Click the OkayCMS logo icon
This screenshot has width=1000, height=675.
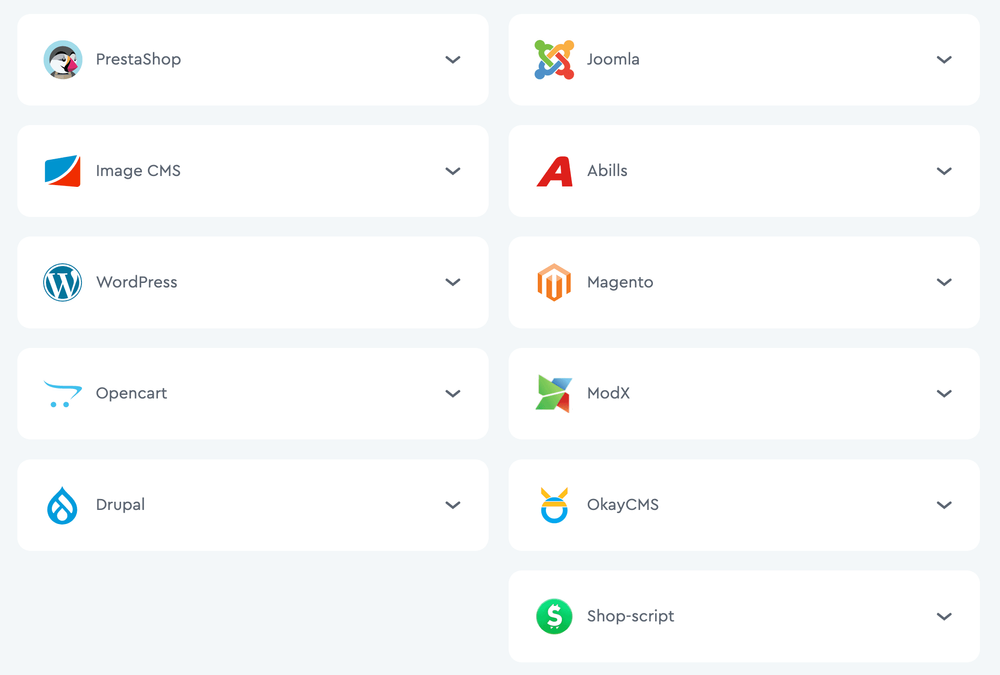click(x=554, y=505)
